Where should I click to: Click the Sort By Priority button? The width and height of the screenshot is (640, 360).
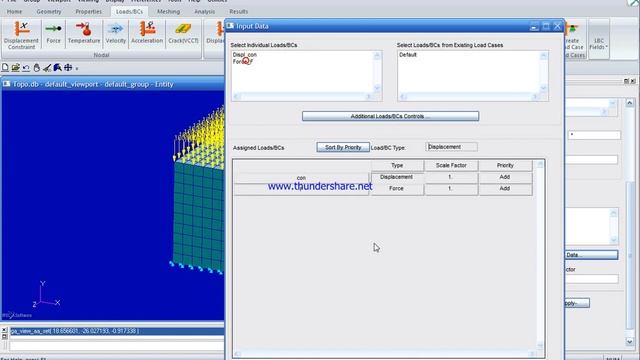click(343, 147)
